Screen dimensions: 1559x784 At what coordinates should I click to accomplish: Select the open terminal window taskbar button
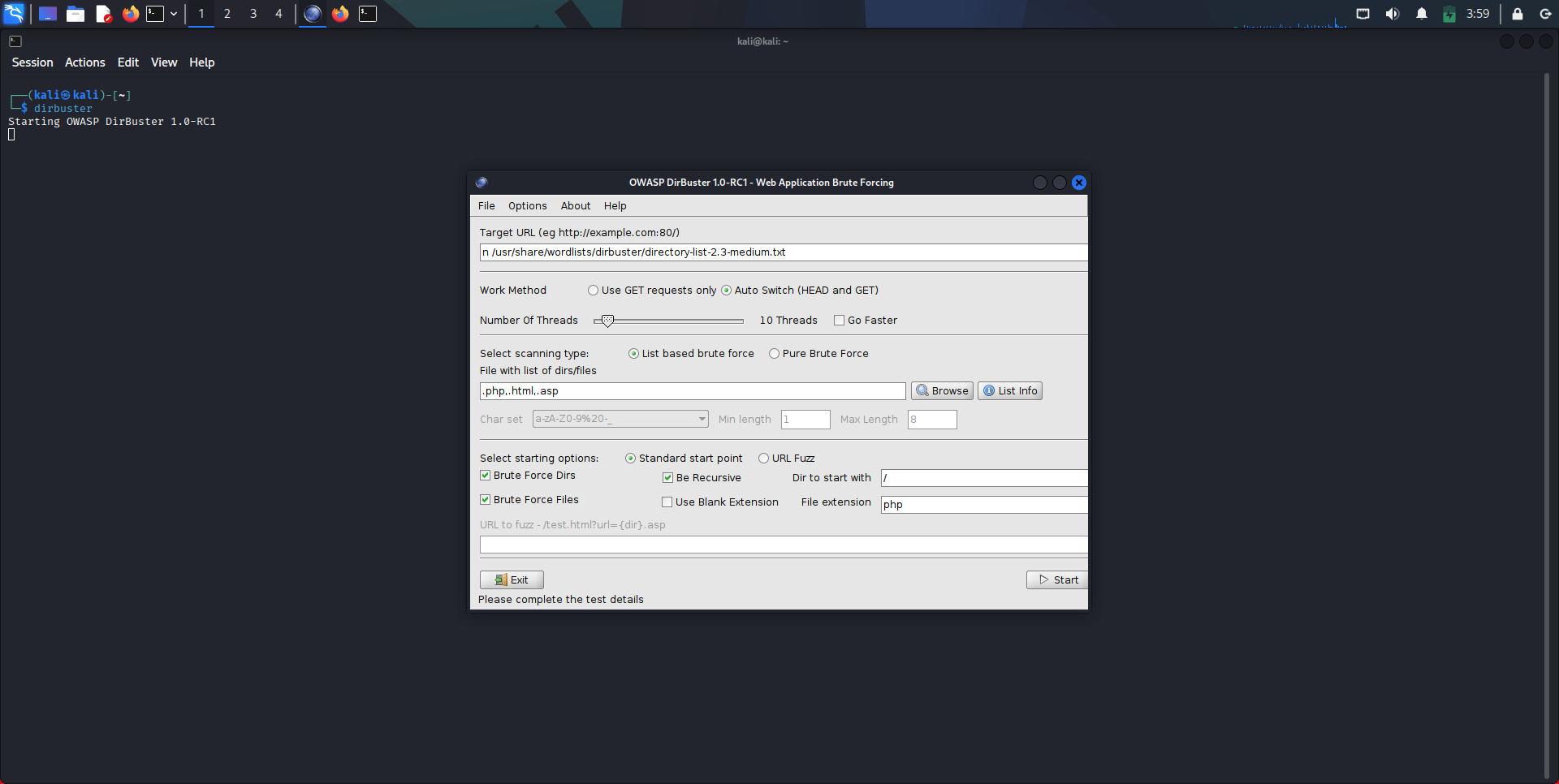368,14
